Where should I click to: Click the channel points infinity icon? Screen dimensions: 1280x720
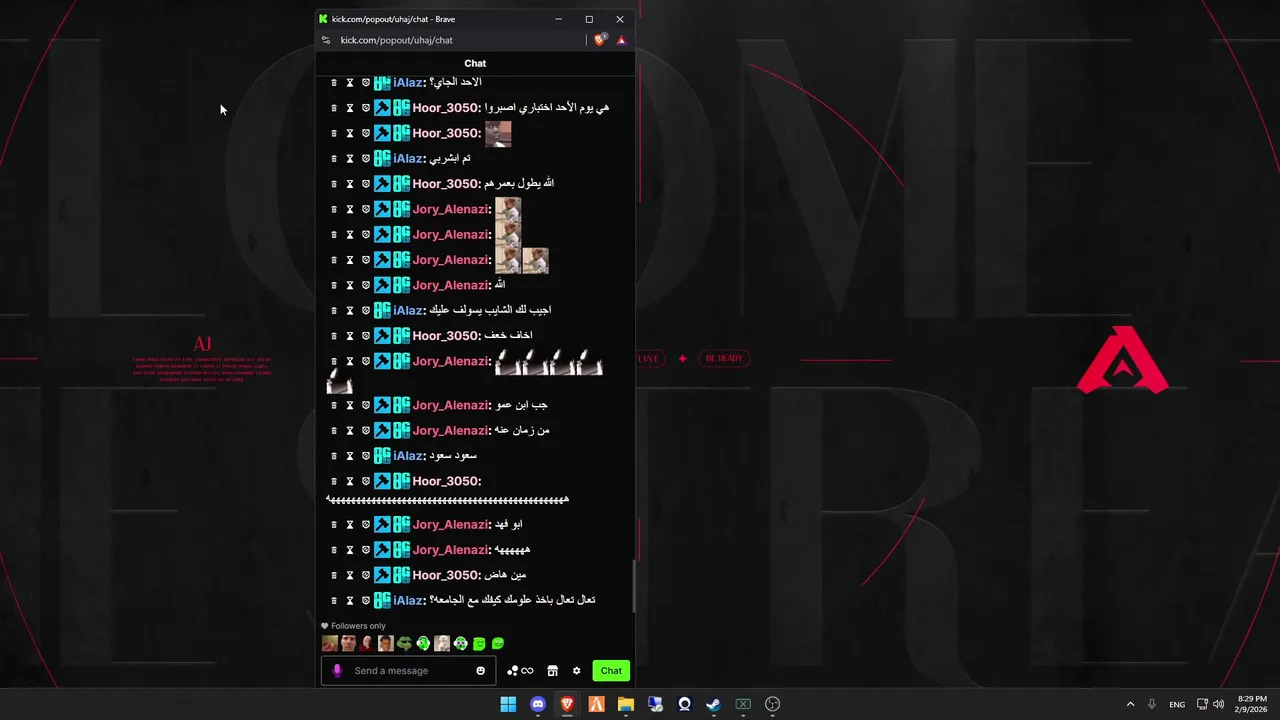pyautogui.click(x=527, y=671)
